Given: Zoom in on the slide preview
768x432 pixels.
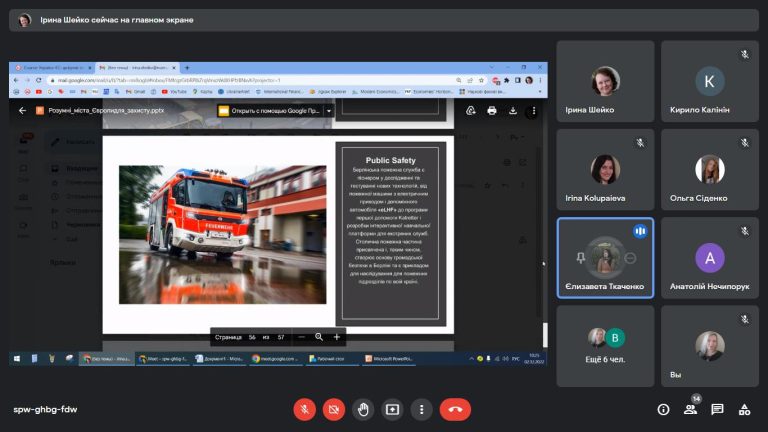Looking at the screenshot, I should pos(336,337).
